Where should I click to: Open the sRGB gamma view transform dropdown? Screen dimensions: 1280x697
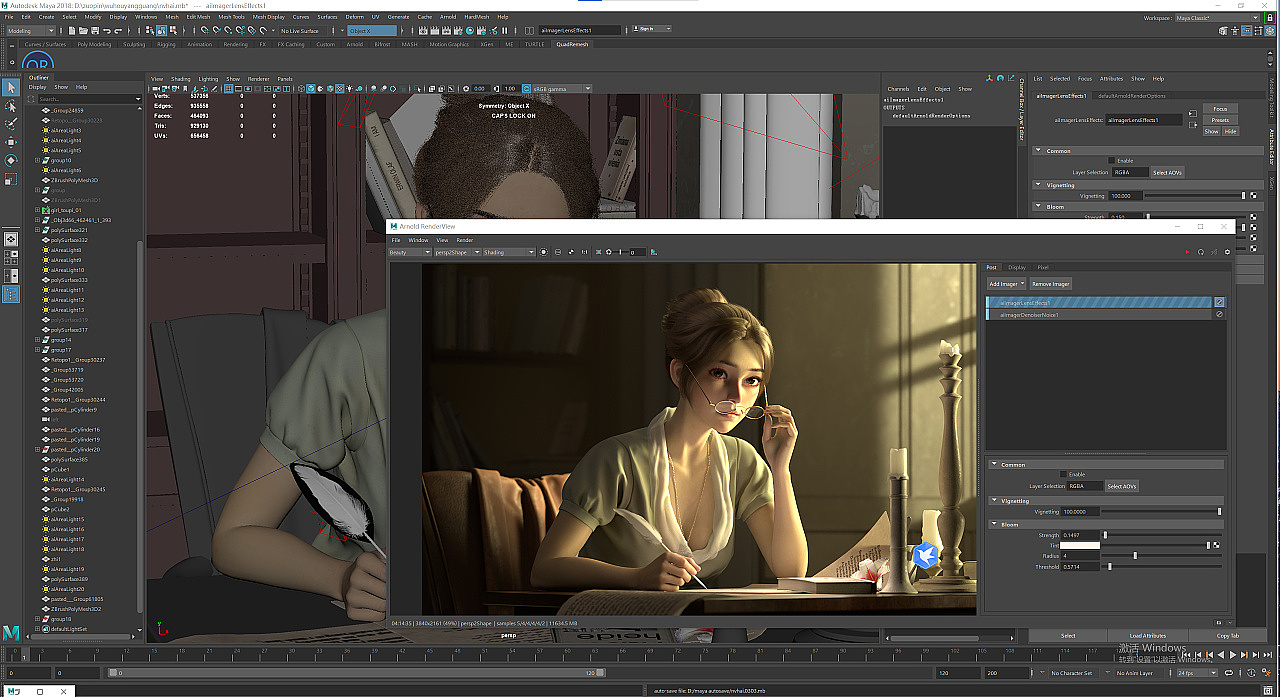(x=561, y=89)
